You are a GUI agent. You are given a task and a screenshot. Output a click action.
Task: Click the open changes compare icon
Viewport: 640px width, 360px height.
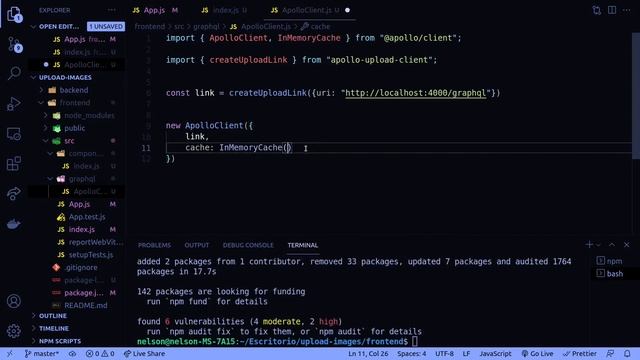pos(596,10)
